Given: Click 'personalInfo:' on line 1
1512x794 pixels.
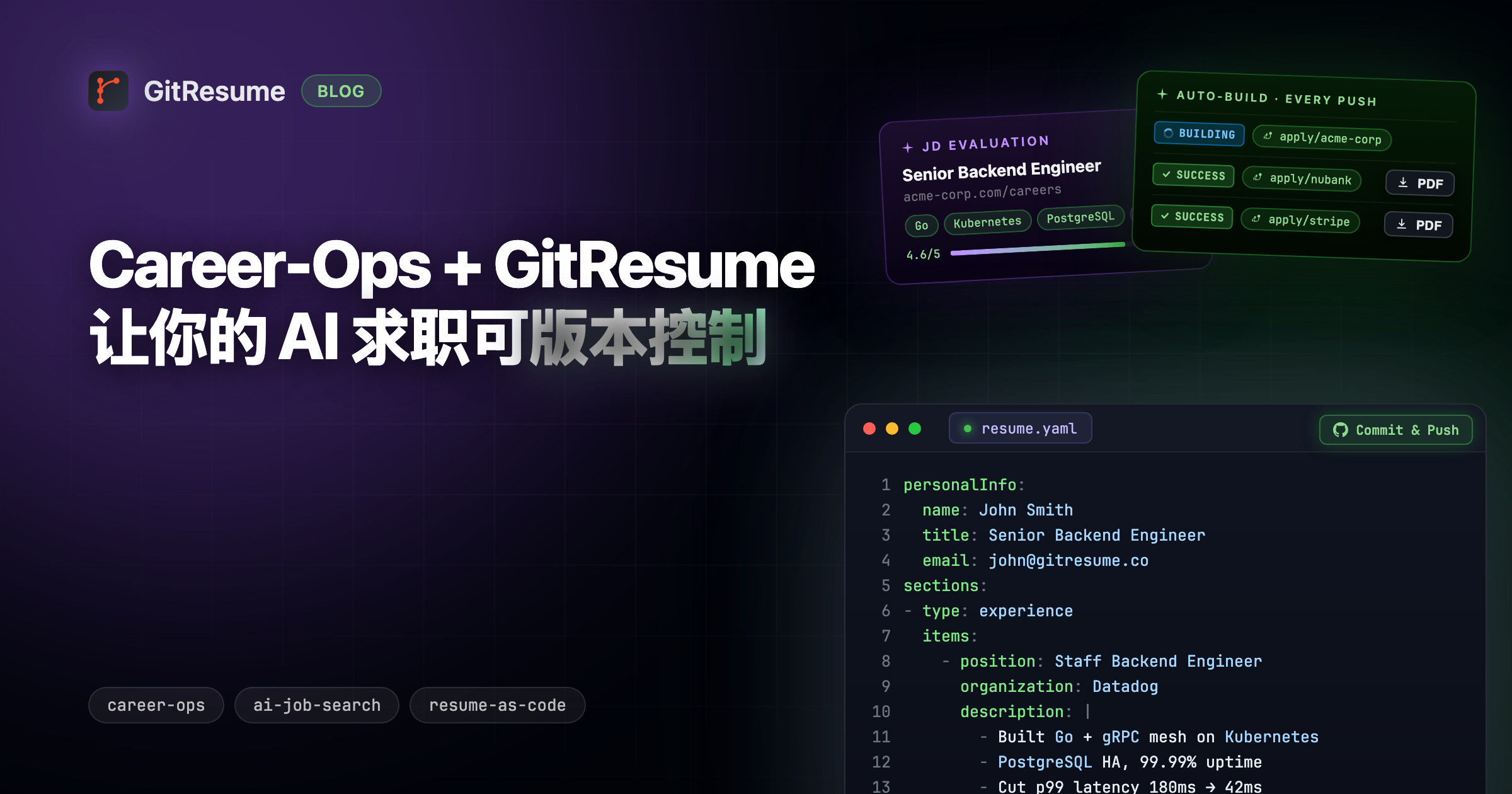Looking at the screenshot, I should coord(964,485).
